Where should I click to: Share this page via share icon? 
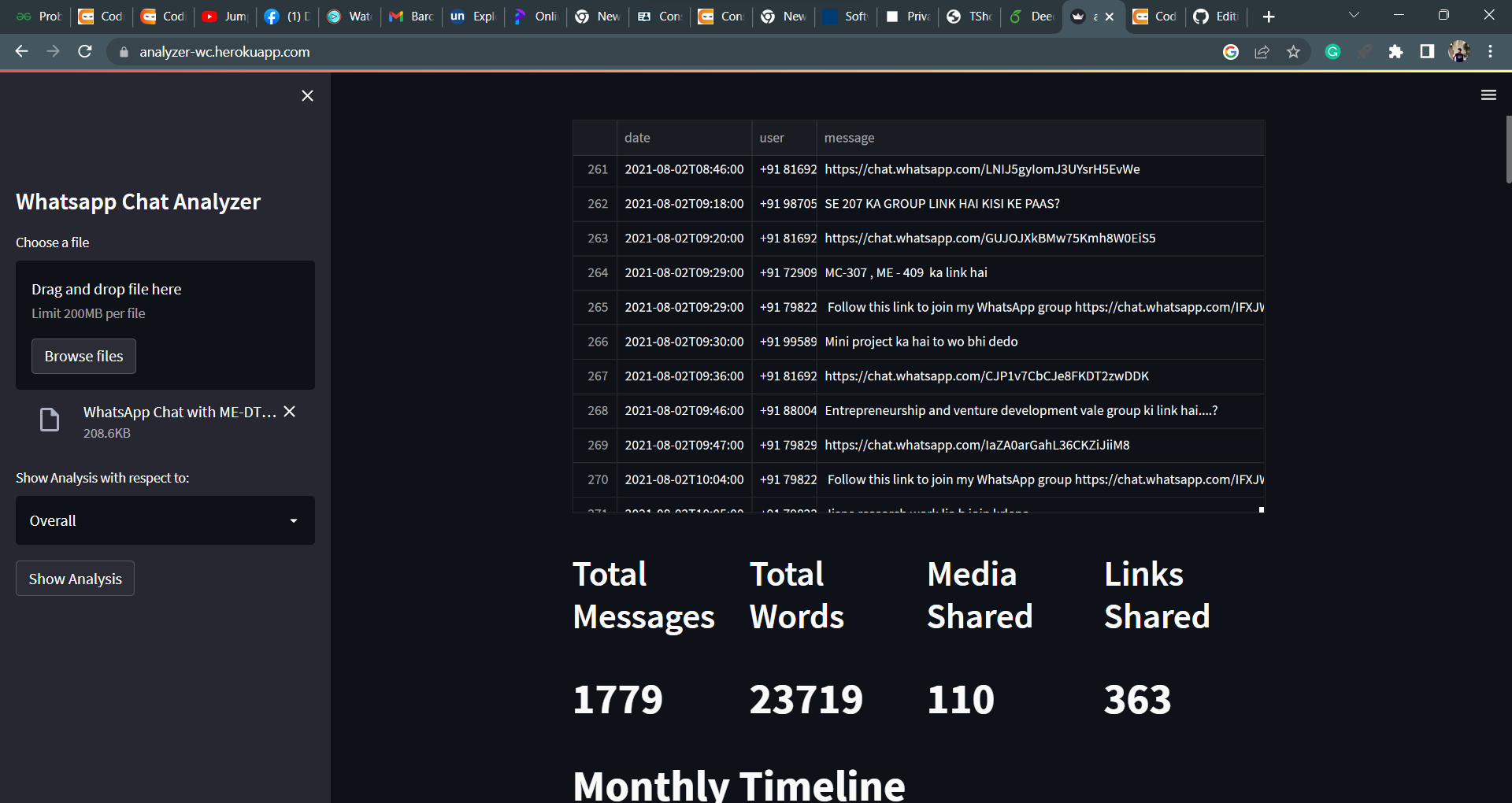[1262, 52]
